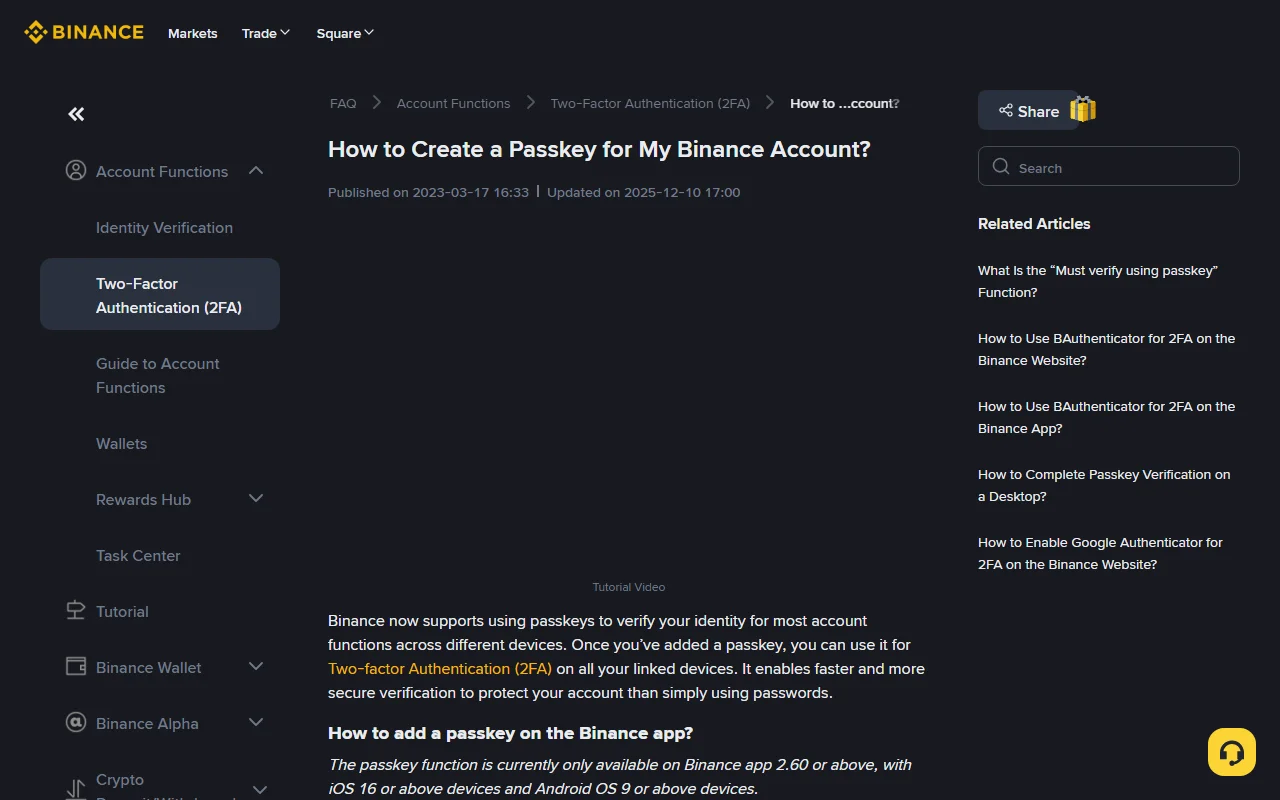Open the support chat headset icon

1232,752
